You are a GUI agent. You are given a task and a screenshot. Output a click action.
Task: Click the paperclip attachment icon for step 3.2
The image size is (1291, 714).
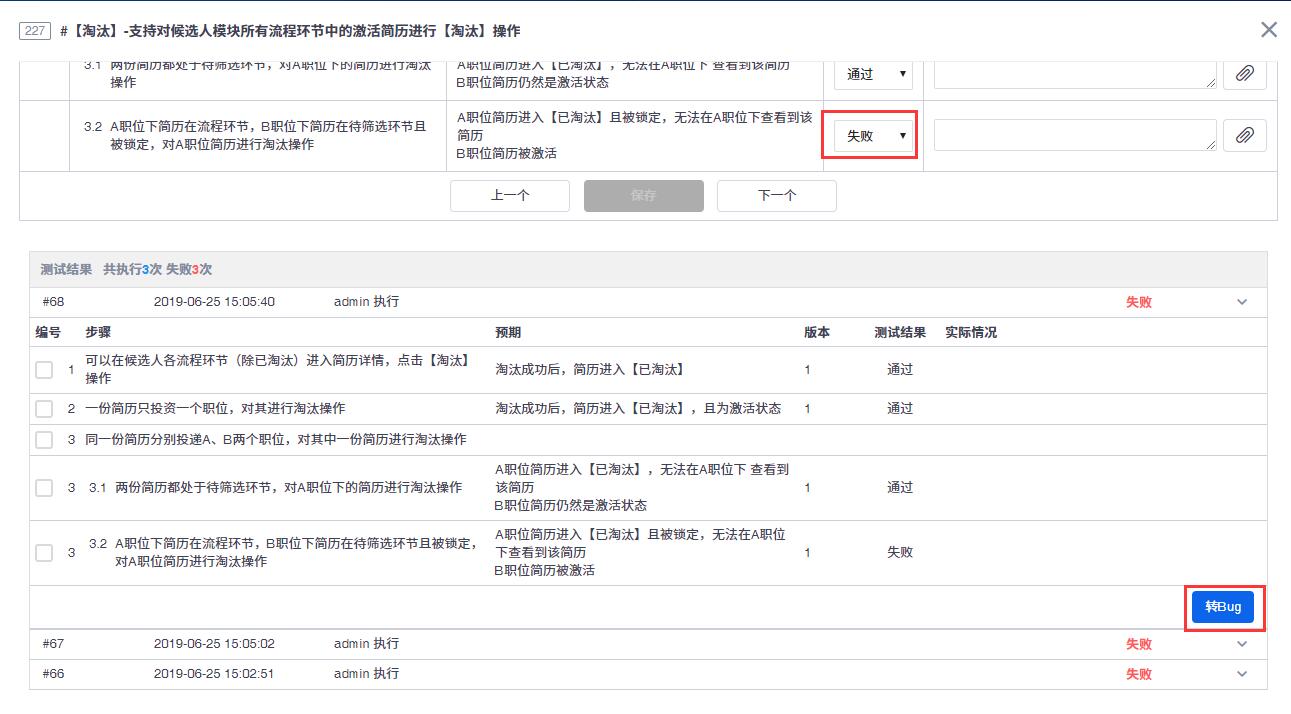(x=1244, y=136)
